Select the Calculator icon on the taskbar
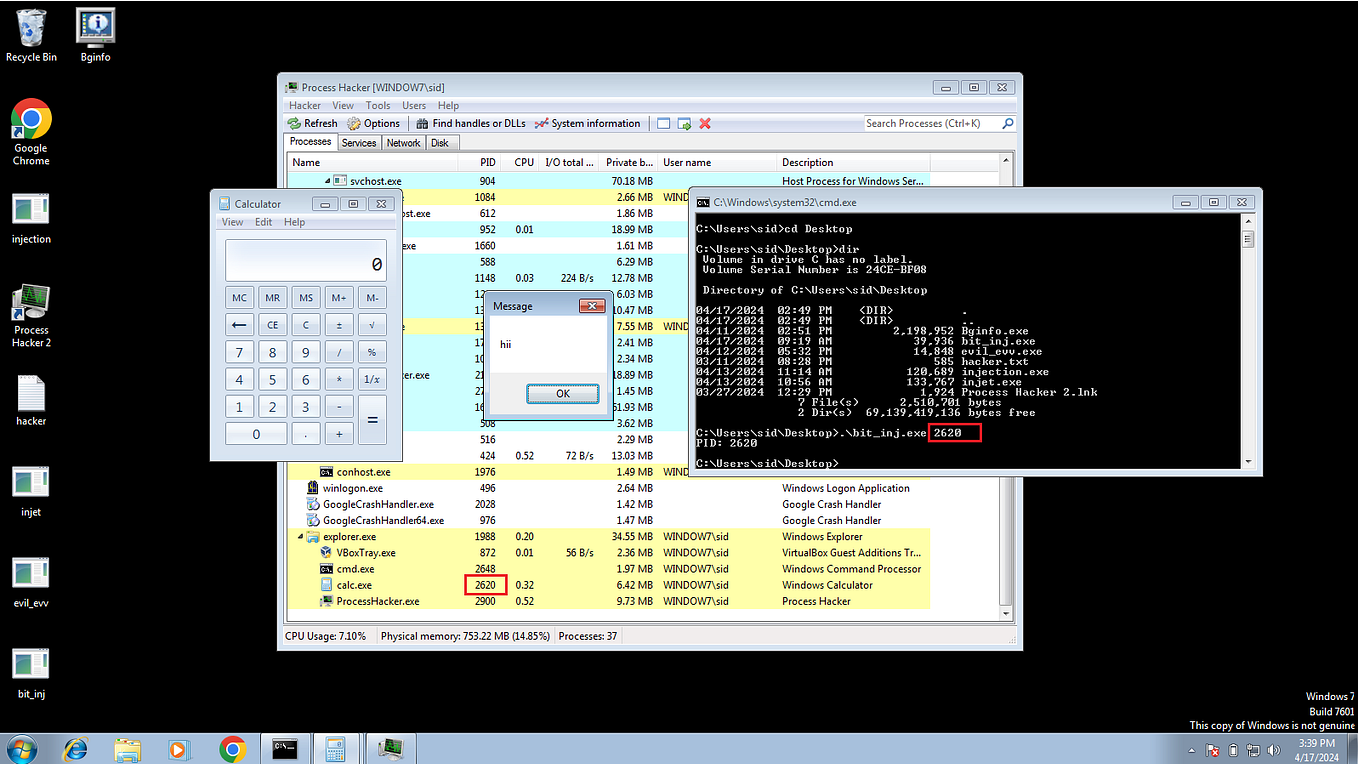 pos(336,748)
